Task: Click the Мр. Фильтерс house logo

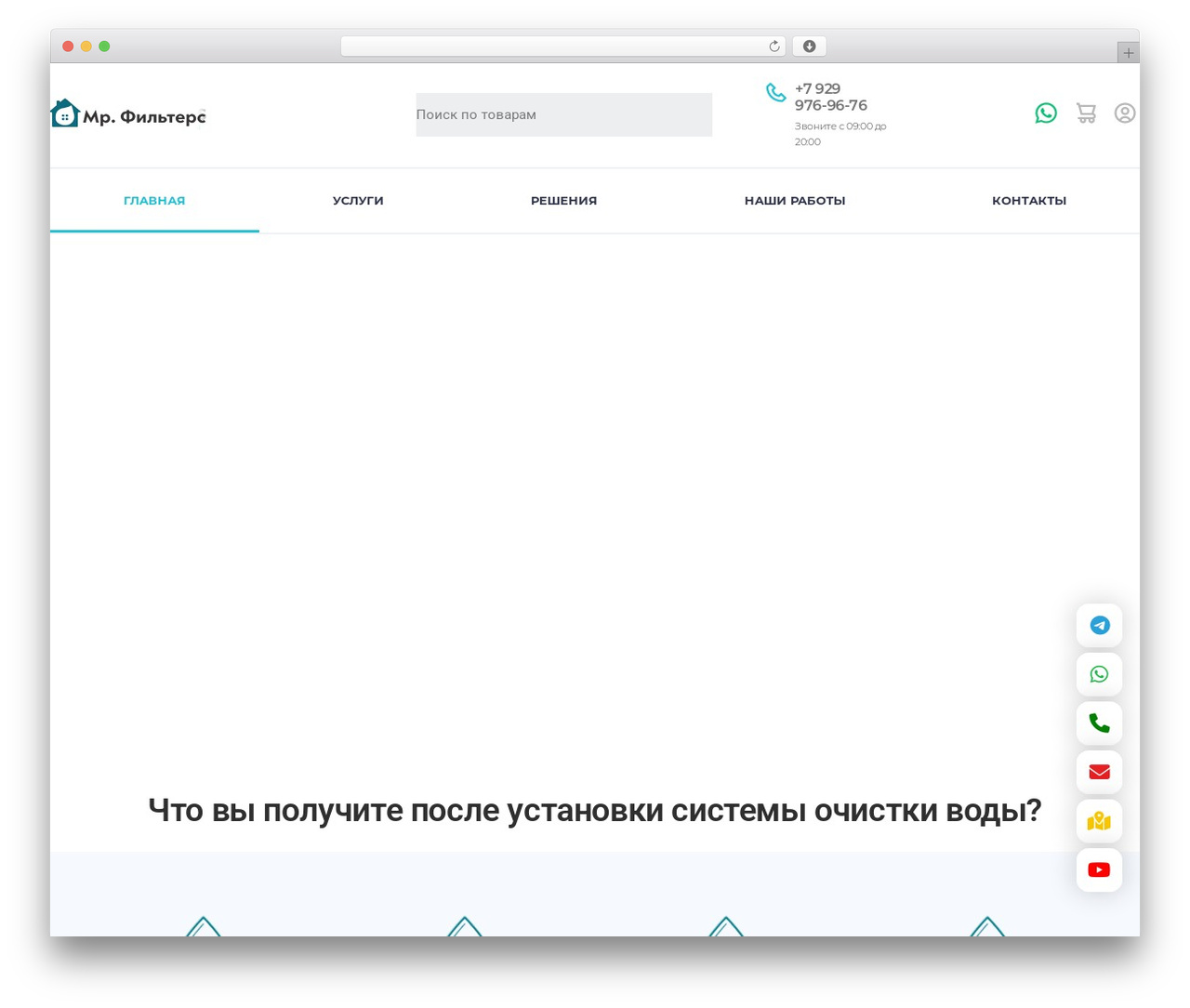Action: tap(65, 113)
